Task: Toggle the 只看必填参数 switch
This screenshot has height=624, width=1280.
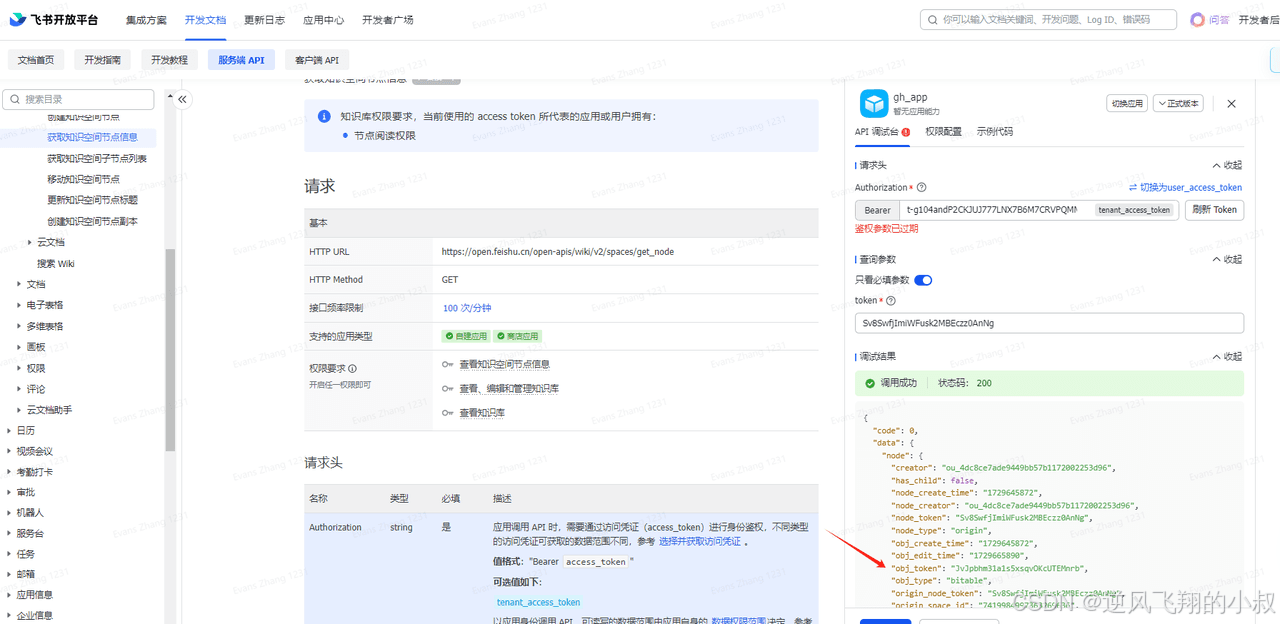Action: pyautogui.click(x=923, y=280)
